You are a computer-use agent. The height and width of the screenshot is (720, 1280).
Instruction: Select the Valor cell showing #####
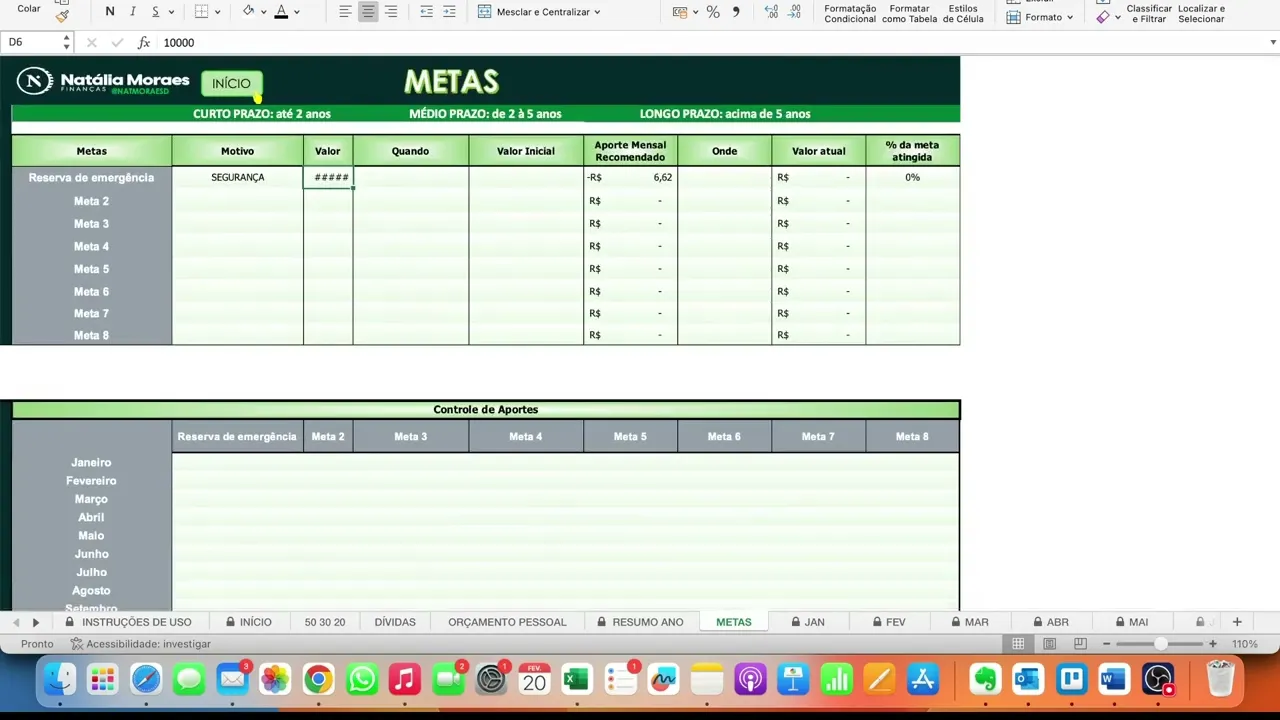pos(328,177)
